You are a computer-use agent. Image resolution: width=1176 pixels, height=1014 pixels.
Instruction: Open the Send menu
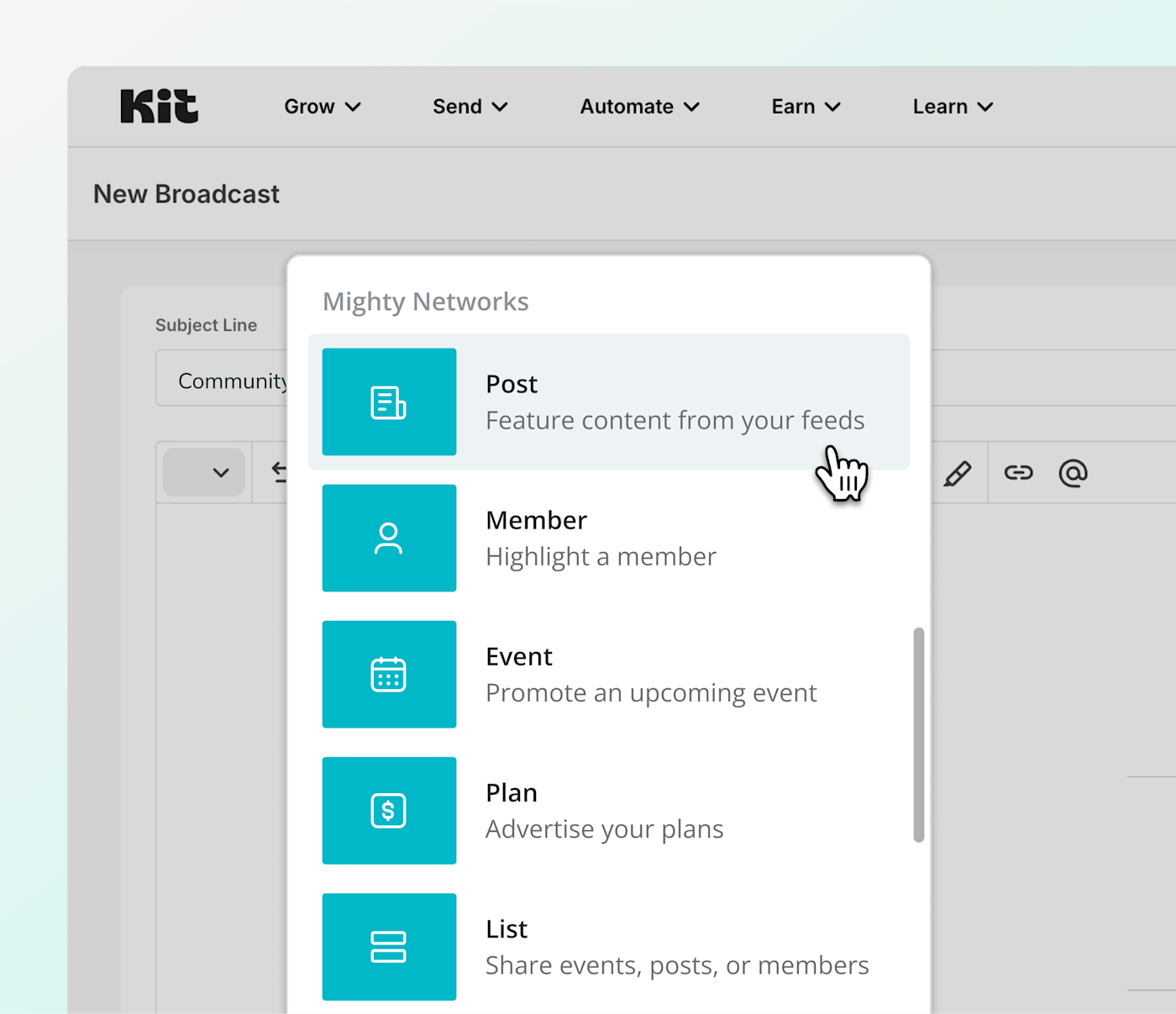(470, 107)
